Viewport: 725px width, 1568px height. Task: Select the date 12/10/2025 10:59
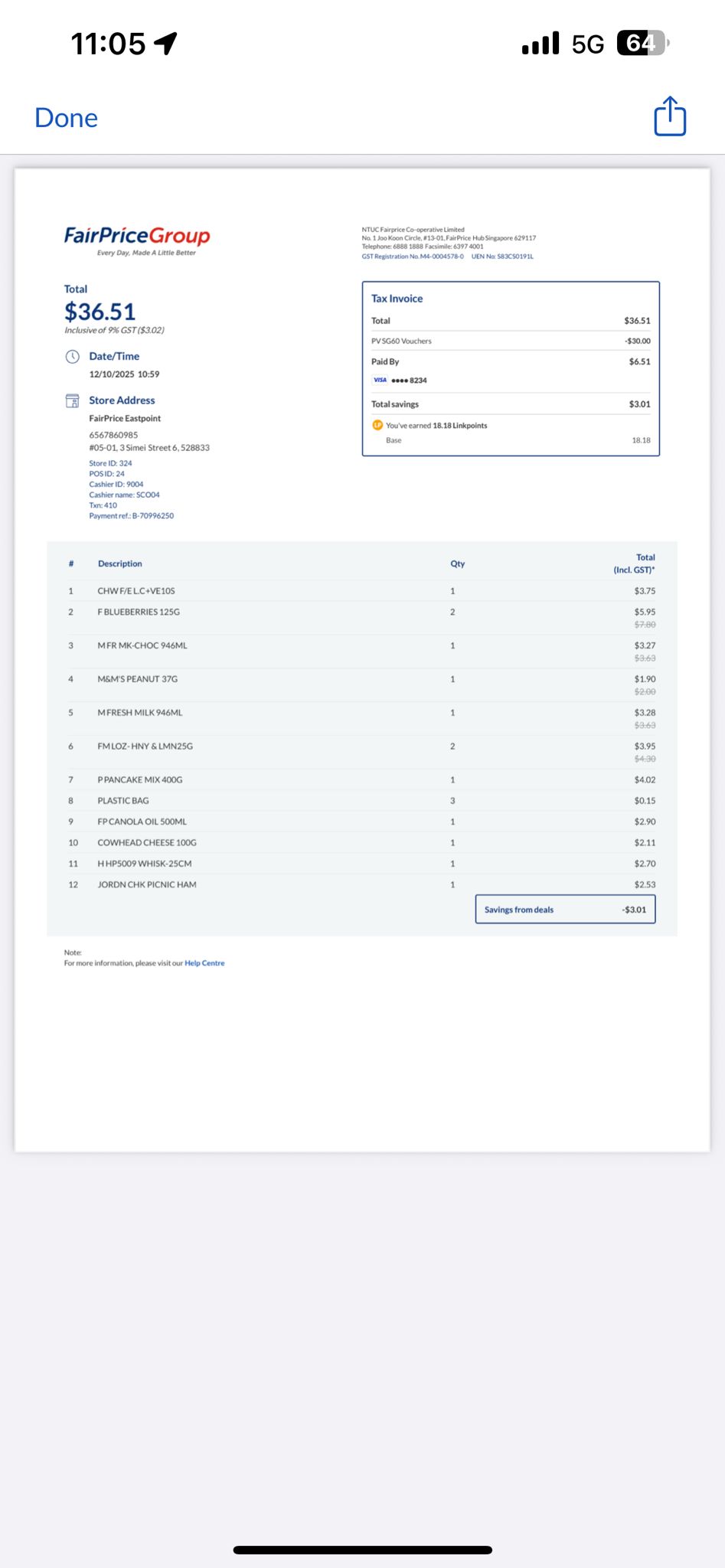[124, 374]
